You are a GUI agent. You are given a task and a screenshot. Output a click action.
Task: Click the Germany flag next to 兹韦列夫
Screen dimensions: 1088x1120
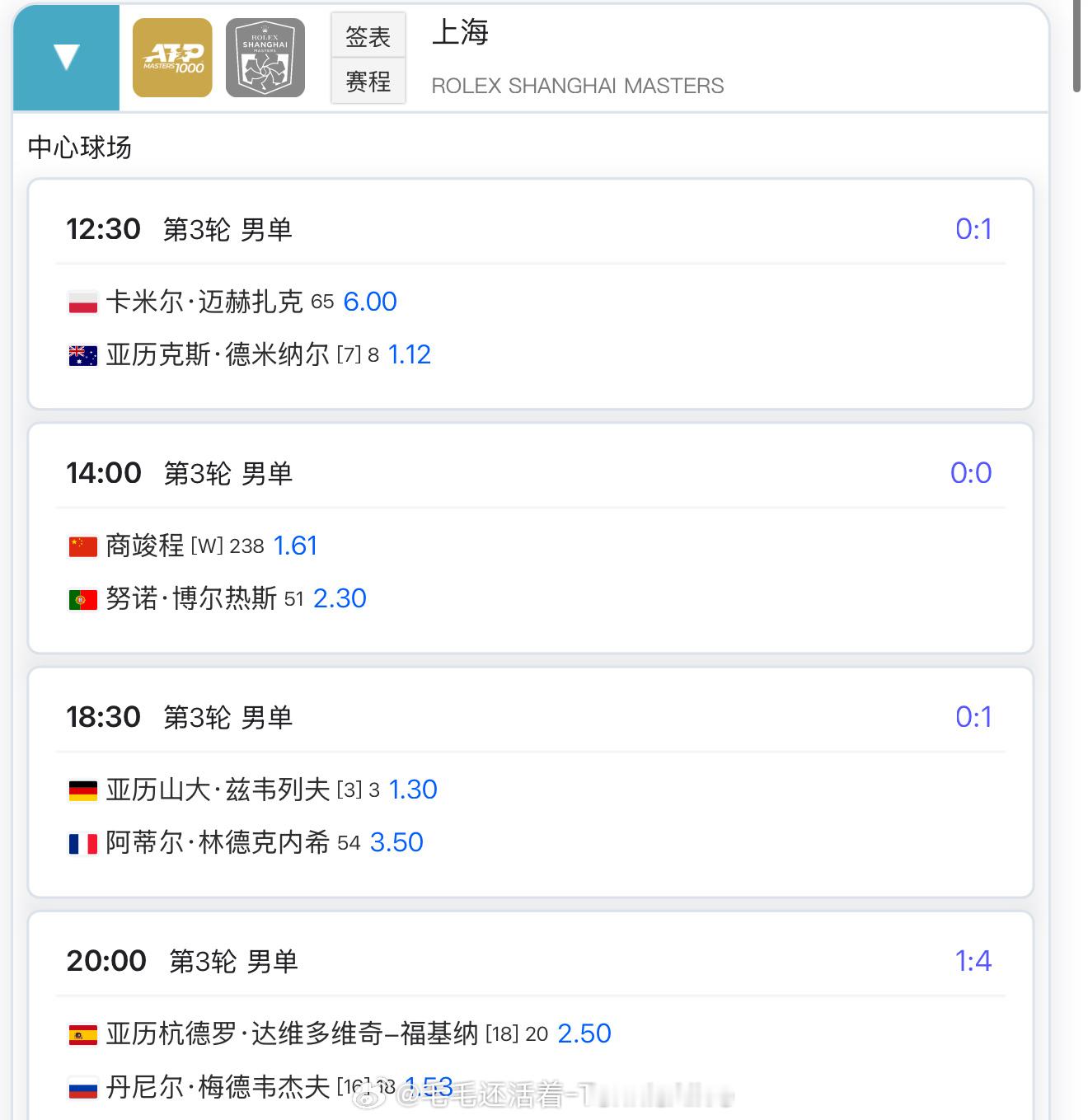coord(82,790)
